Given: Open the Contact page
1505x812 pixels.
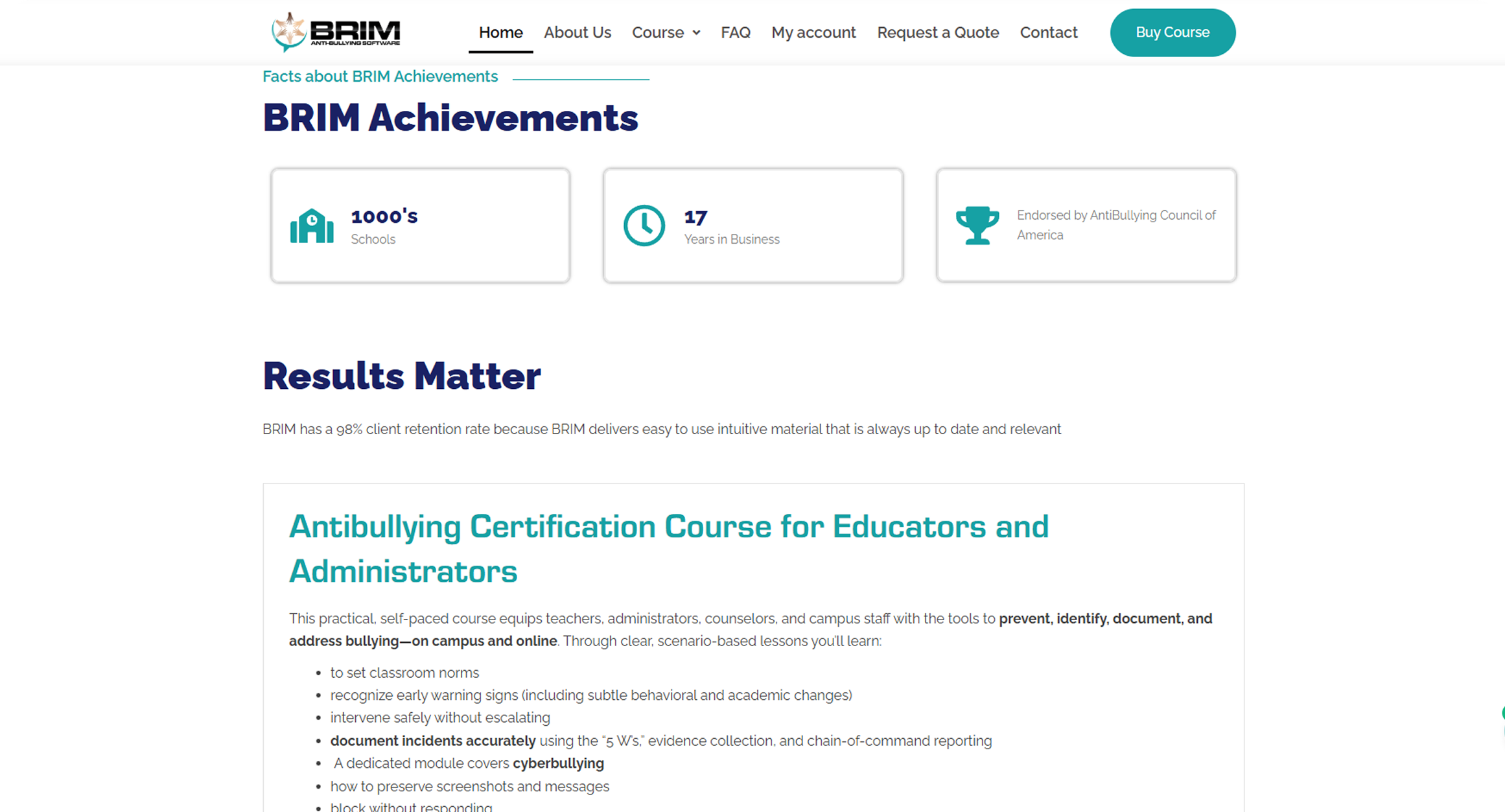Looking at the screenshot, I should [x=1048, y=32].
